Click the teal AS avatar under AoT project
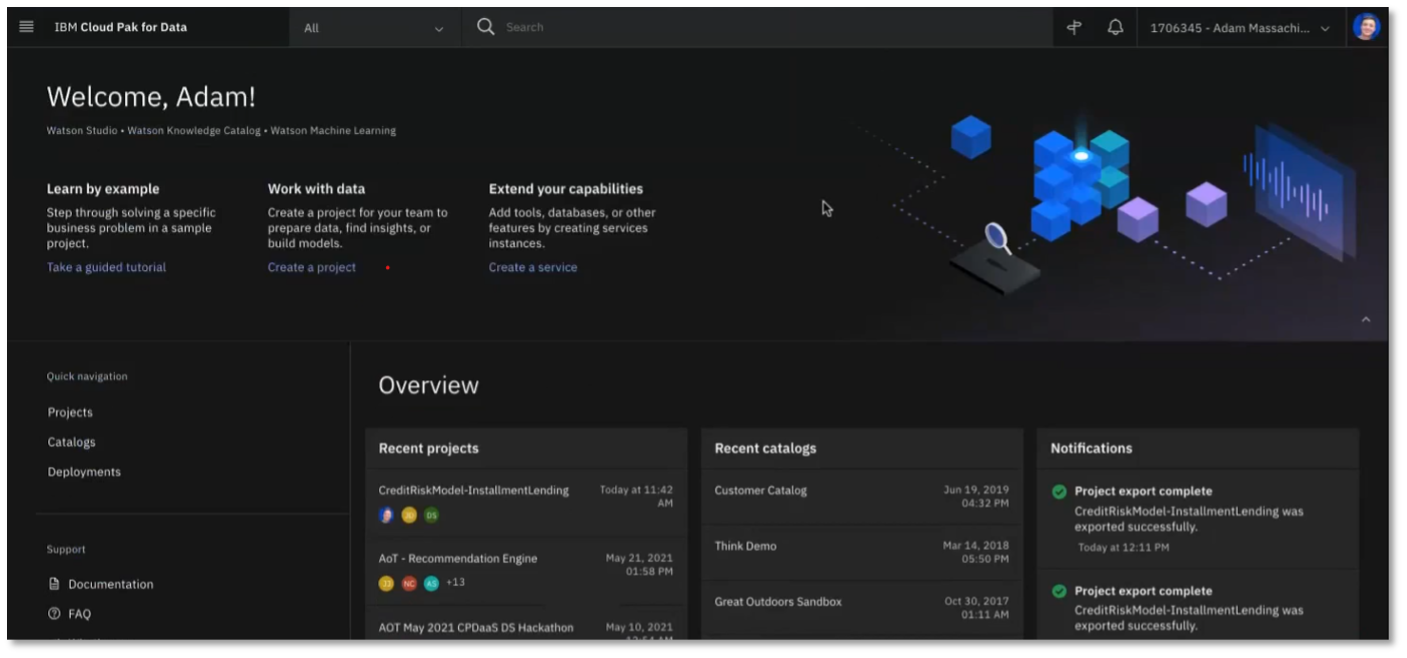 pyautogui.click(x=431, y=583)
